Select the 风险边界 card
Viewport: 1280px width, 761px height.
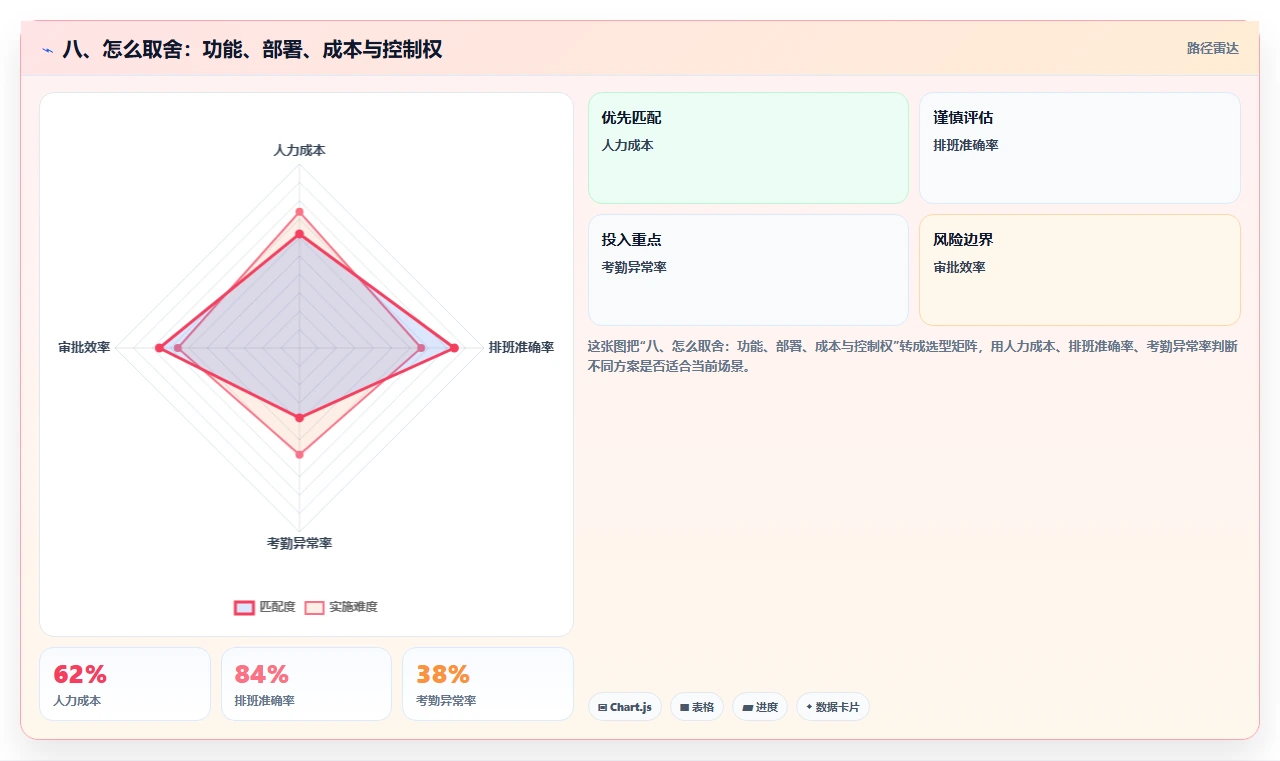point(1079,270)
